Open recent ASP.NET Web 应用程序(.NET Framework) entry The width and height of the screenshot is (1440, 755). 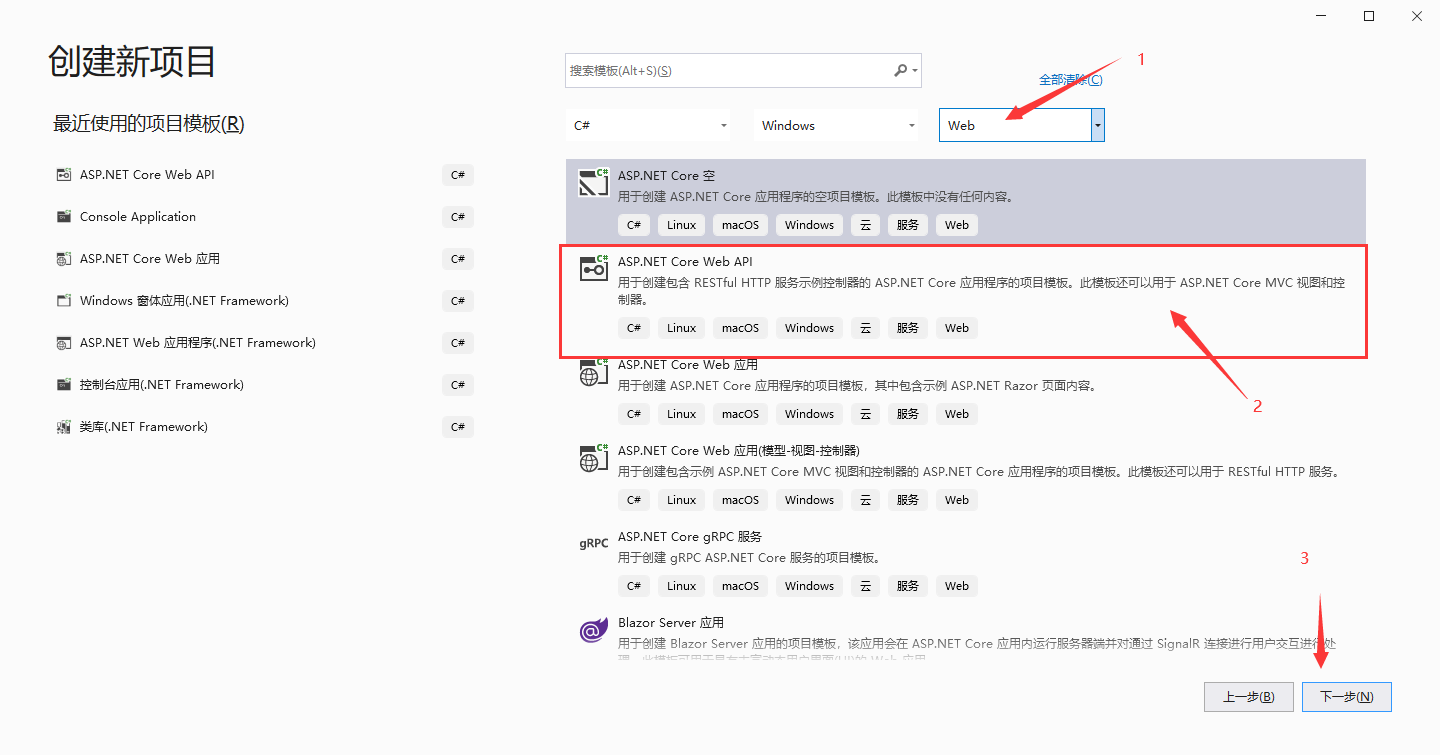click(265, 343)
